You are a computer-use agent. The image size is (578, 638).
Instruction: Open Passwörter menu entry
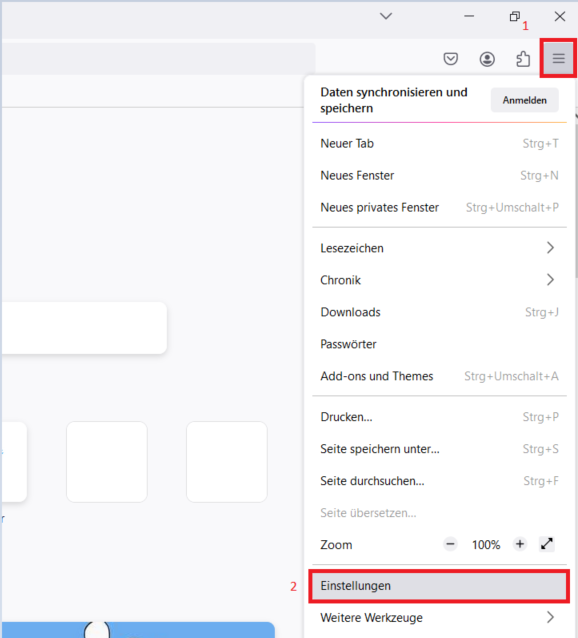(x=439, y=344)
